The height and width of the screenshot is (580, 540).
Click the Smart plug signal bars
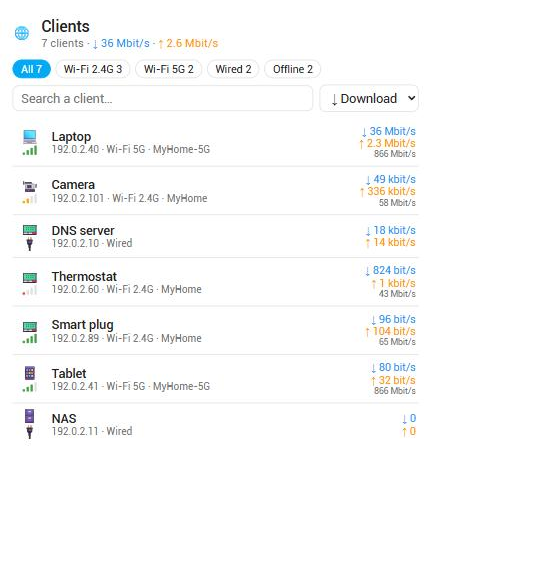pyautogui.click(x=30, y=339)
